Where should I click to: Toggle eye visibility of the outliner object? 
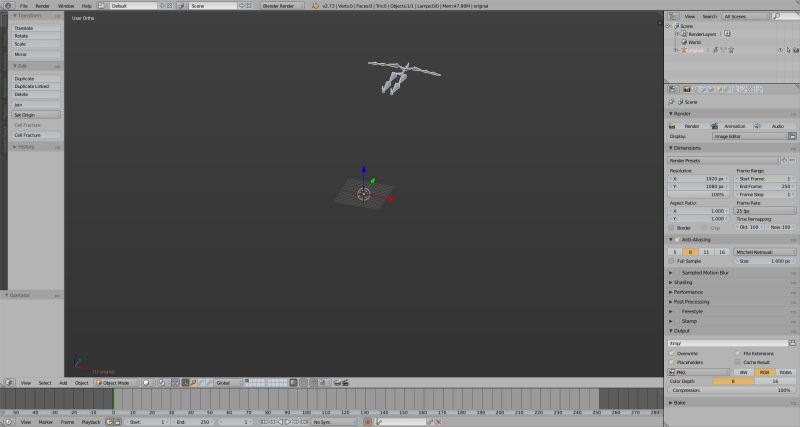(780, 50)
